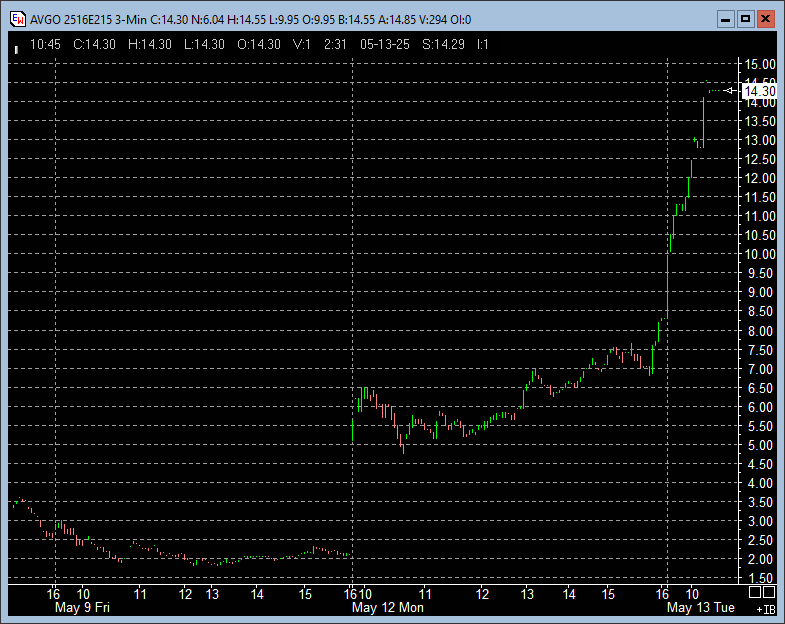Screen dimensions: 785x624
Task: Click the 5.50 price axis label
Action: [x=762, y=426]
